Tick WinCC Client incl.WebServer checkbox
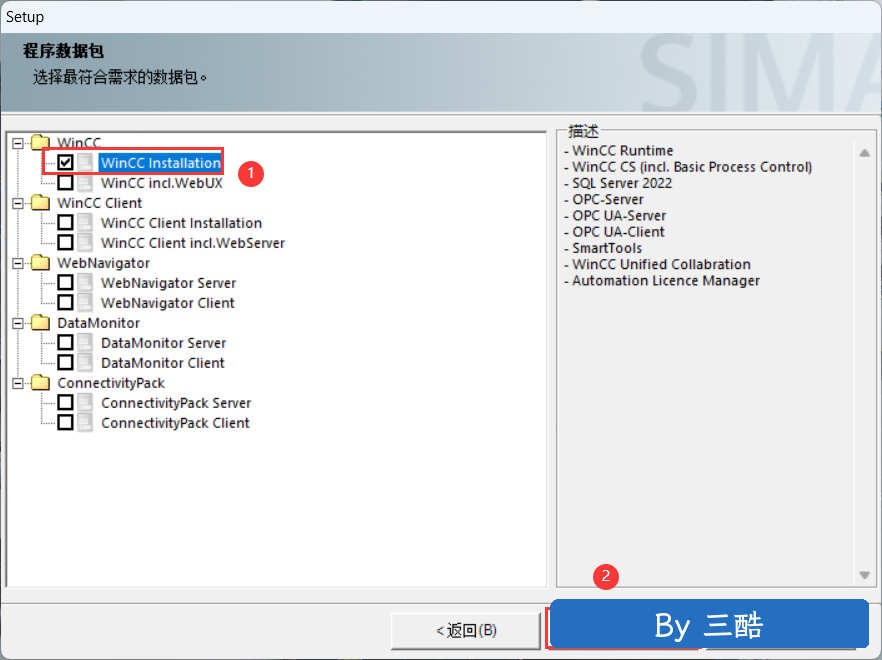 pyautogui.click(x=65, y=243)
